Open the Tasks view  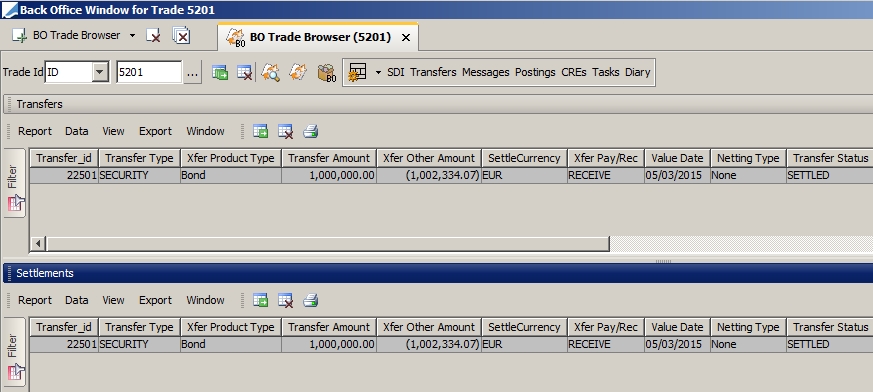(x=606, y=72)
